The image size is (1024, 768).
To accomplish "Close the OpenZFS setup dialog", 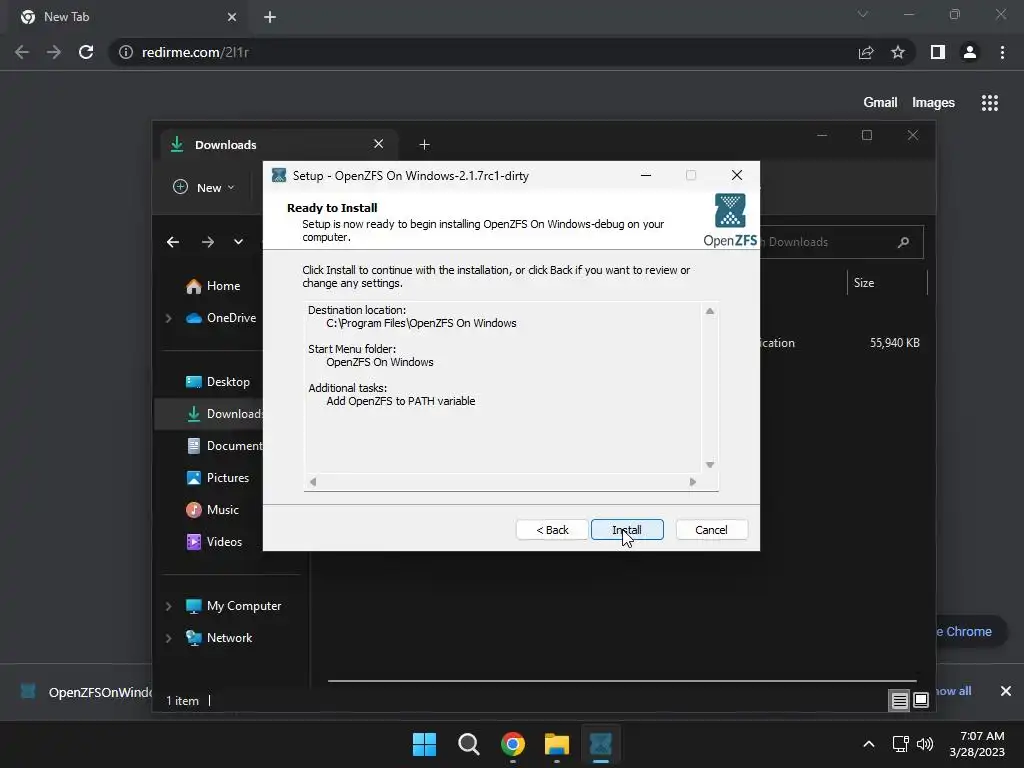I will 737,175.
